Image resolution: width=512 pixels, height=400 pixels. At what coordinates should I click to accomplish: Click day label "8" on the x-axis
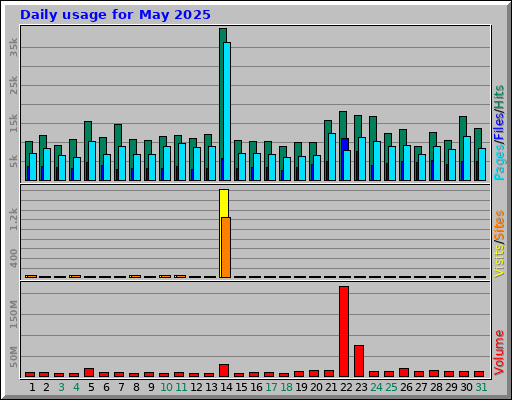point(136,387)
